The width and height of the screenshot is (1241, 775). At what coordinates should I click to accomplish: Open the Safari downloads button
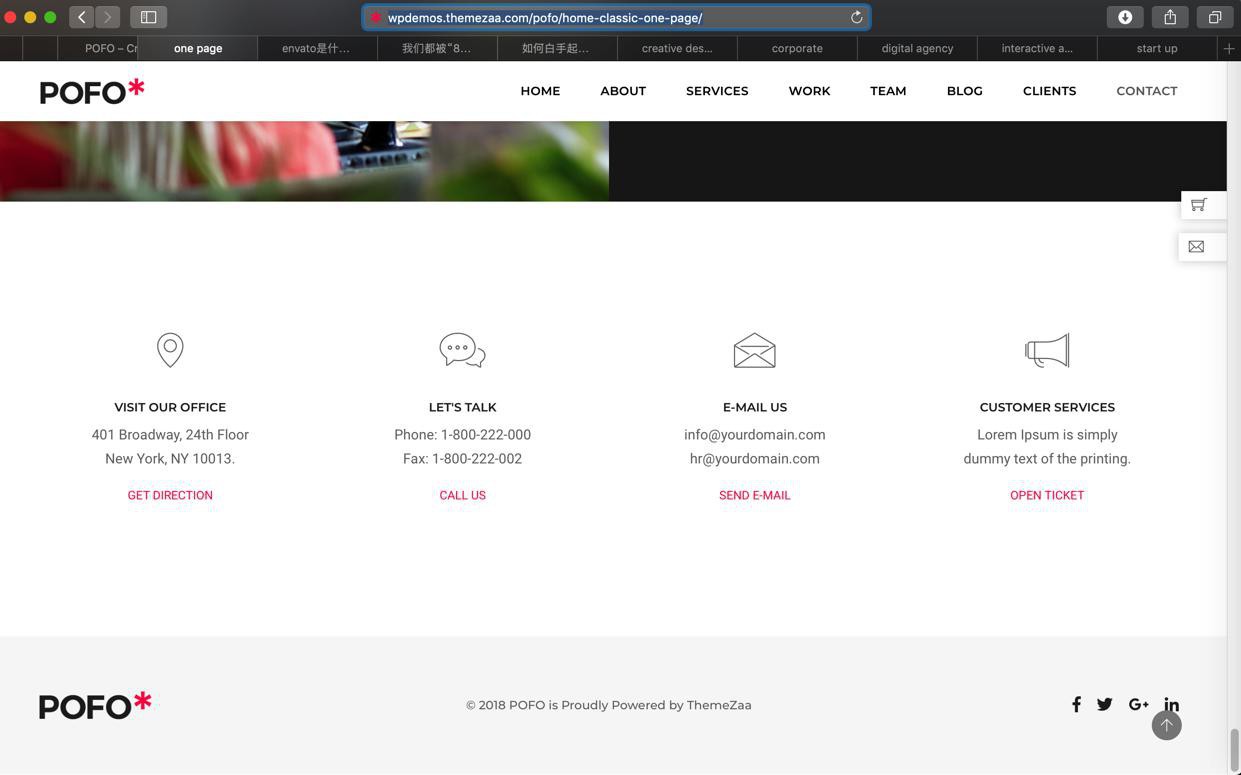click(1125, 17)
